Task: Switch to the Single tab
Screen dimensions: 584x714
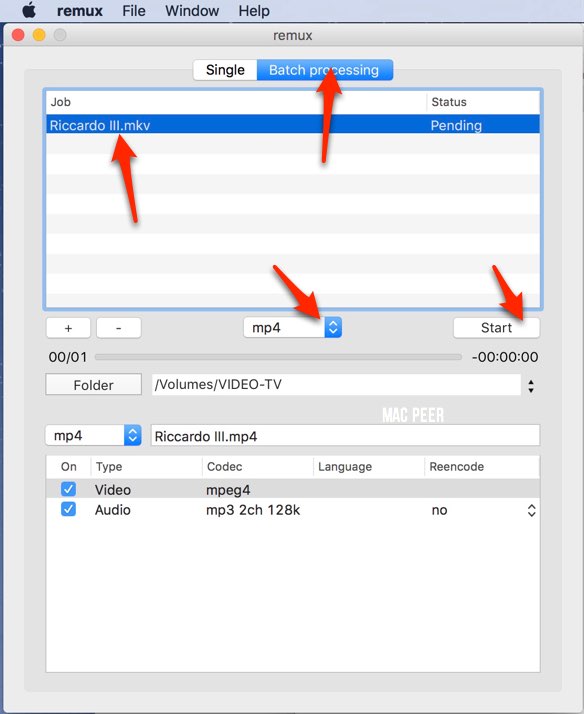Action: point(225,70)
